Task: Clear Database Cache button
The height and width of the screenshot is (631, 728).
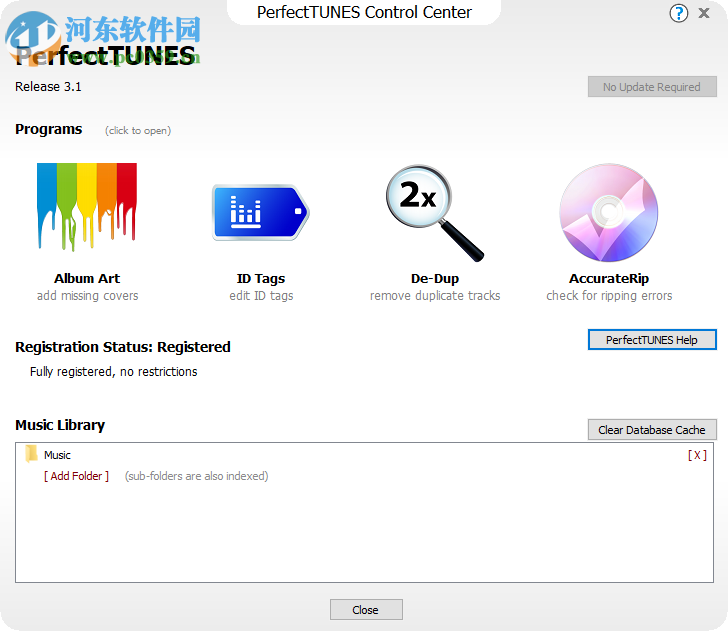Action: point(652,429)
